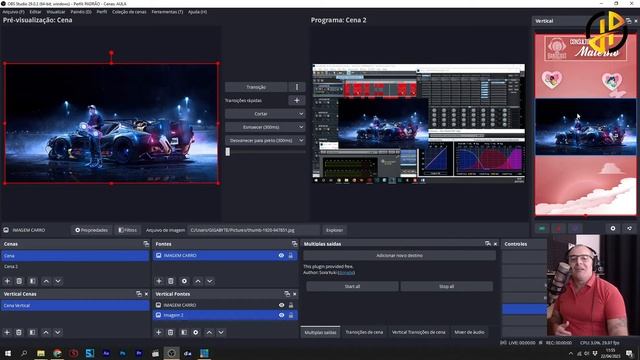Click Adicionar novo destino button
Screen dimensions: 640x360
point(399,256)
